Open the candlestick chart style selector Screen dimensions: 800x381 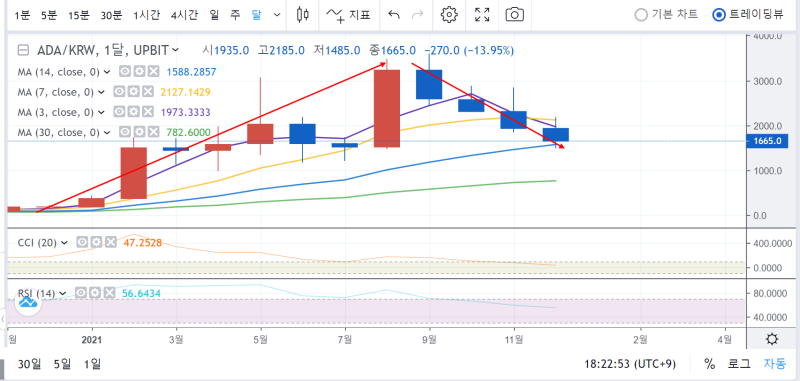pyautogui.click(x=303, y=15)
